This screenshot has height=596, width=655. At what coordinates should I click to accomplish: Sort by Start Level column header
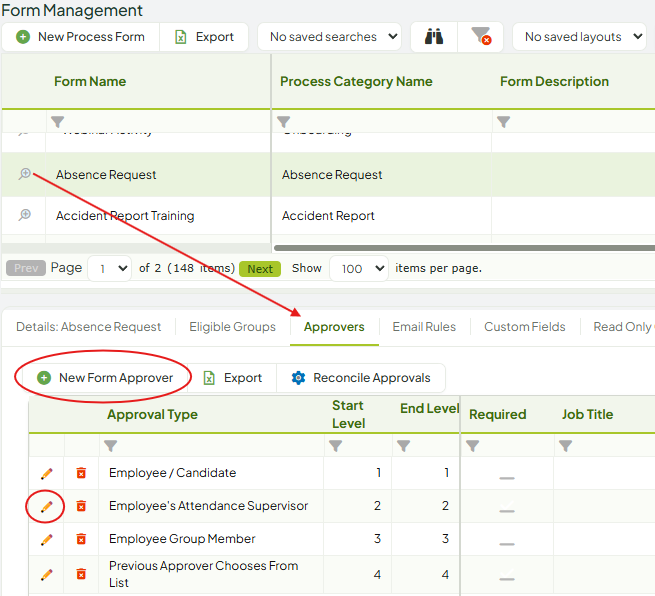click(x=348, y=414)
